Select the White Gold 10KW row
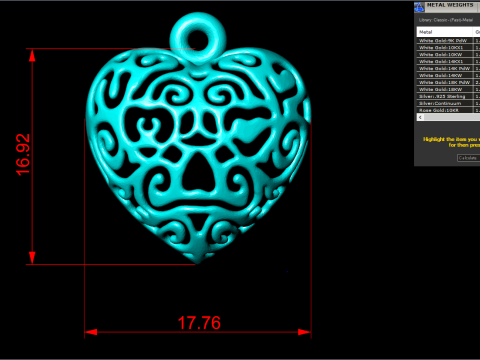The image size is (480, 360). [x=448, y=55]
